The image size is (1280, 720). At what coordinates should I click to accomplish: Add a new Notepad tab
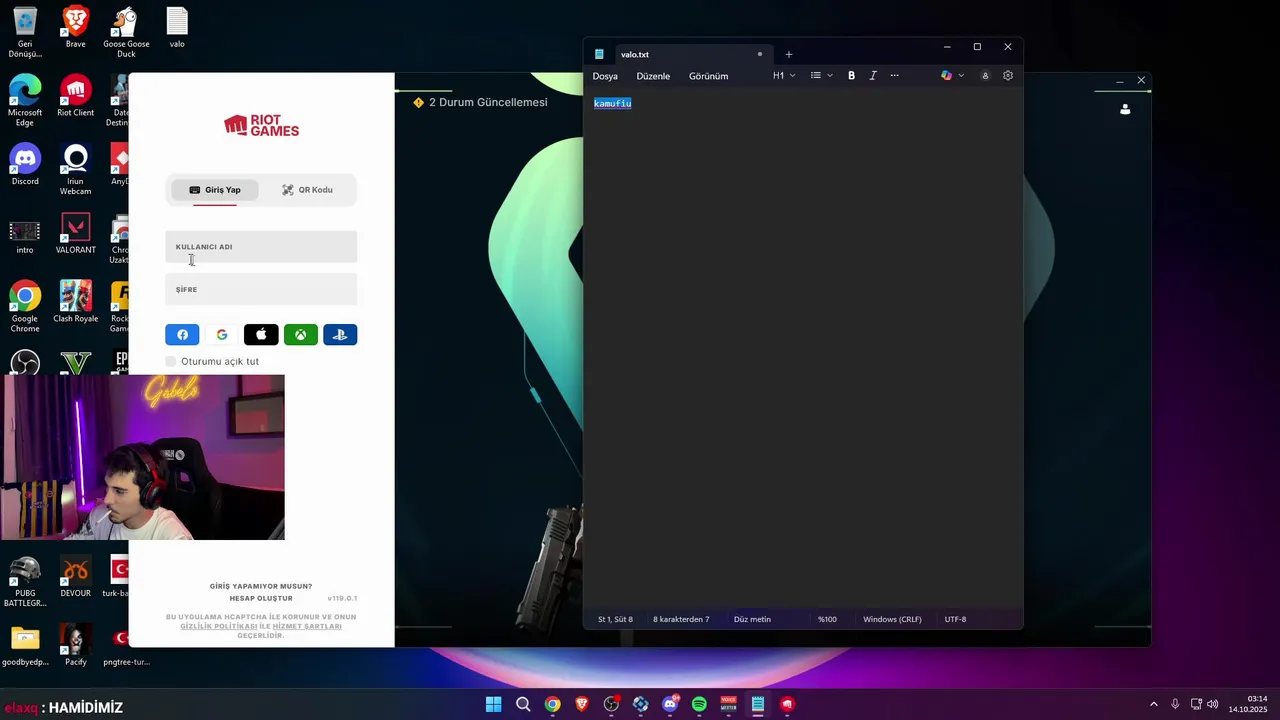[x=789, y=54]
